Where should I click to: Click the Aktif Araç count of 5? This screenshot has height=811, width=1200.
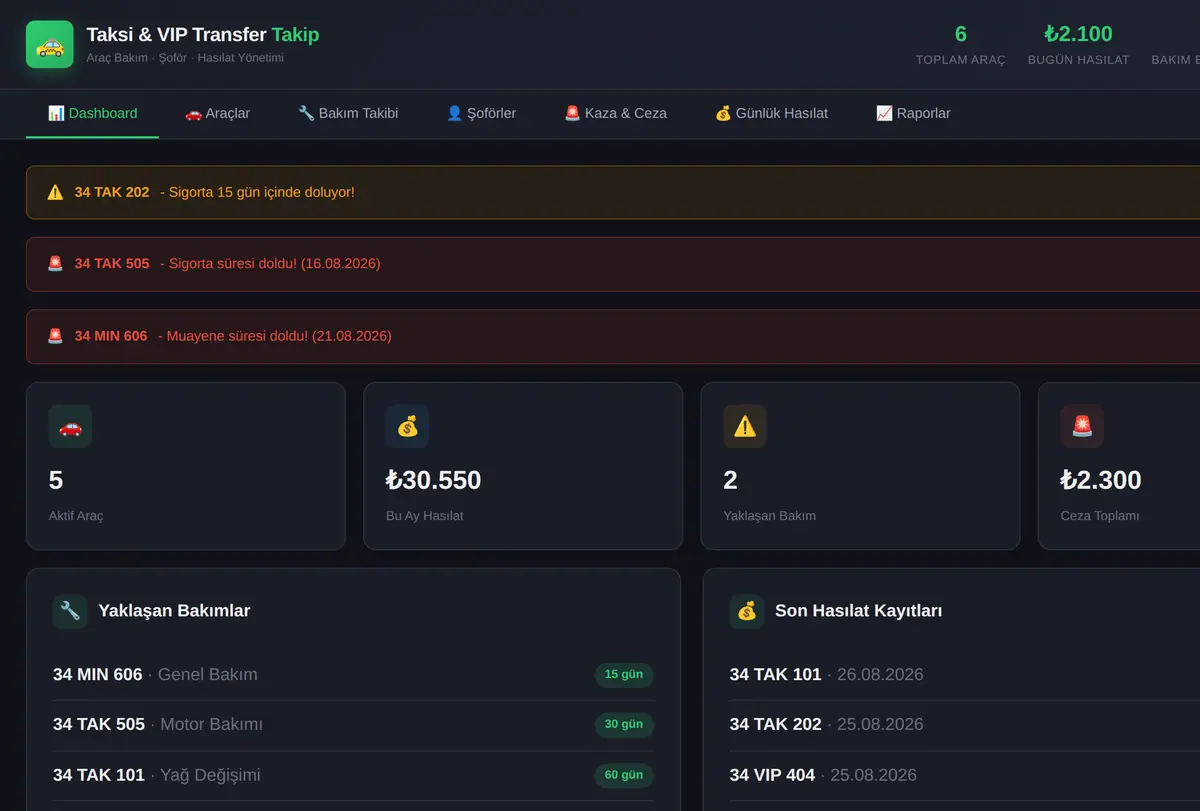pos(56,481)
